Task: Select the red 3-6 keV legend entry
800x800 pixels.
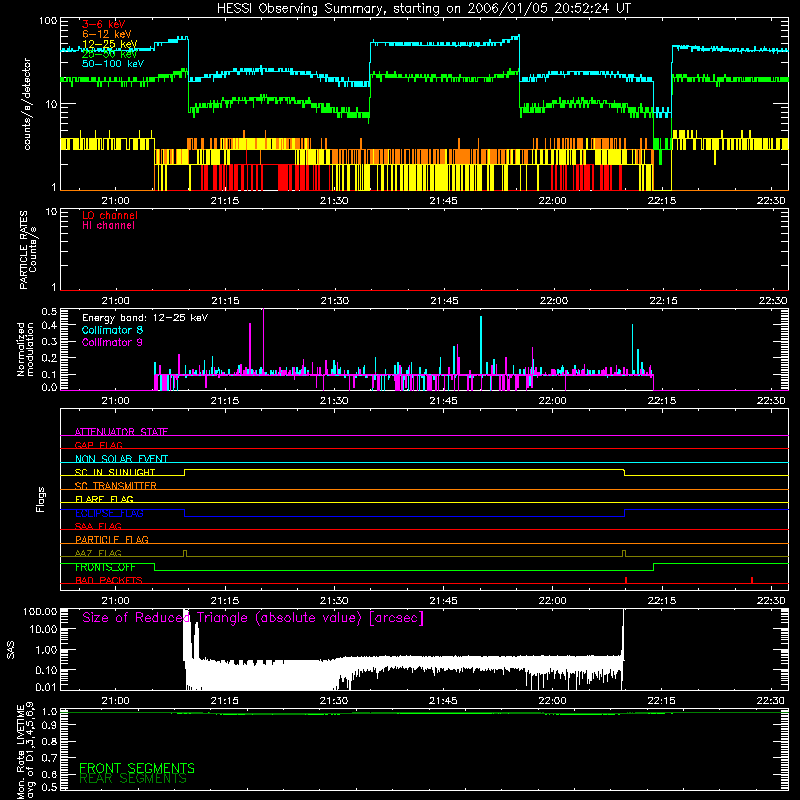Action: 104,24
